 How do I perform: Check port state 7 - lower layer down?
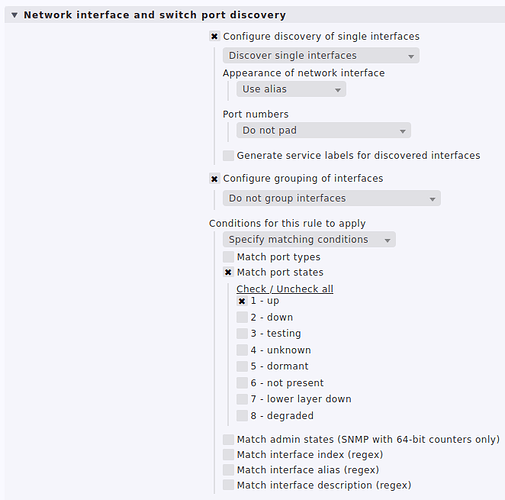pyautogui.click(x=242, y=399)
